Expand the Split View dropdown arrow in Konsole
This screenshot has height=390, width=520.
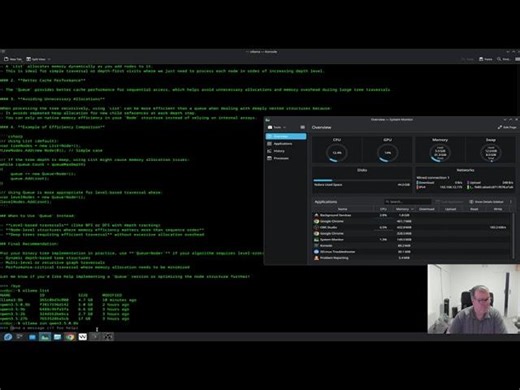pyautogui.click(x=49, y=59)
